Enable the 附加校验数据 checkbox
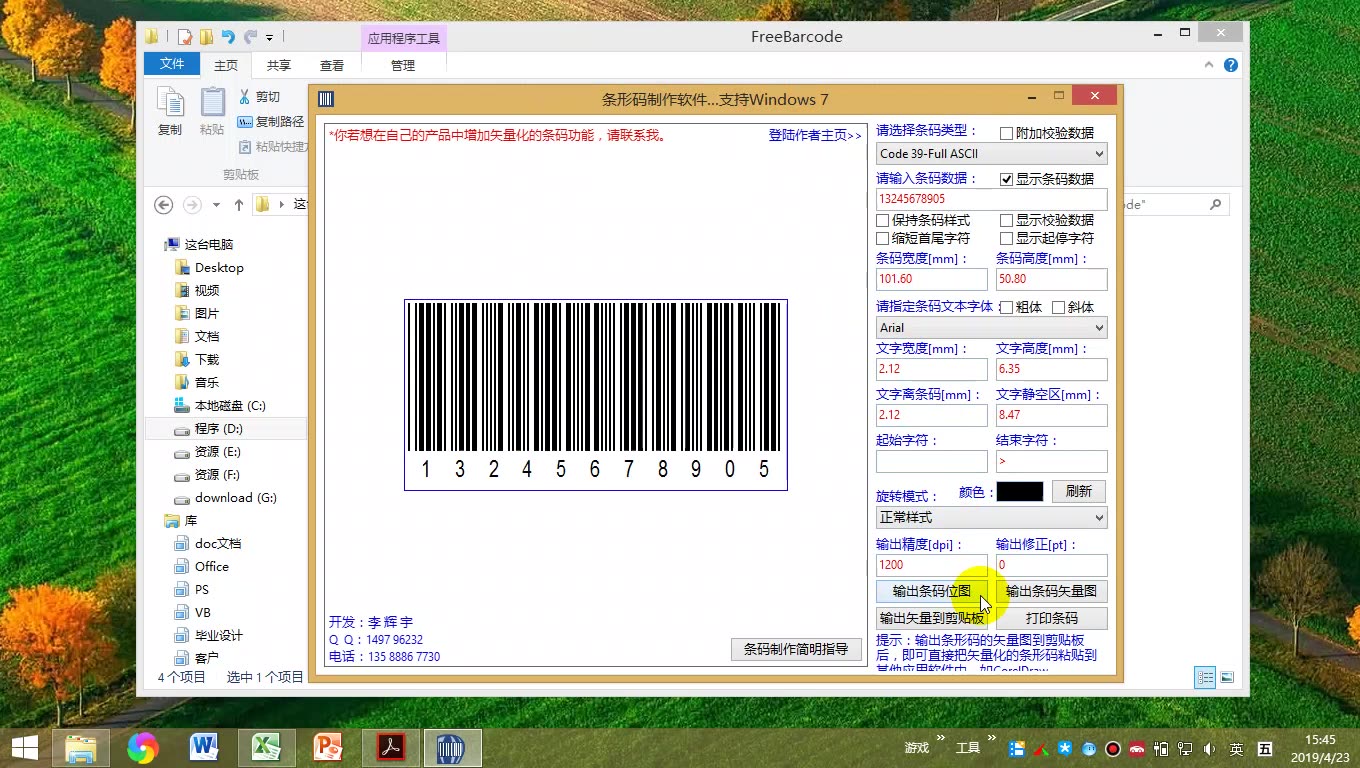 coord(1007,133)
